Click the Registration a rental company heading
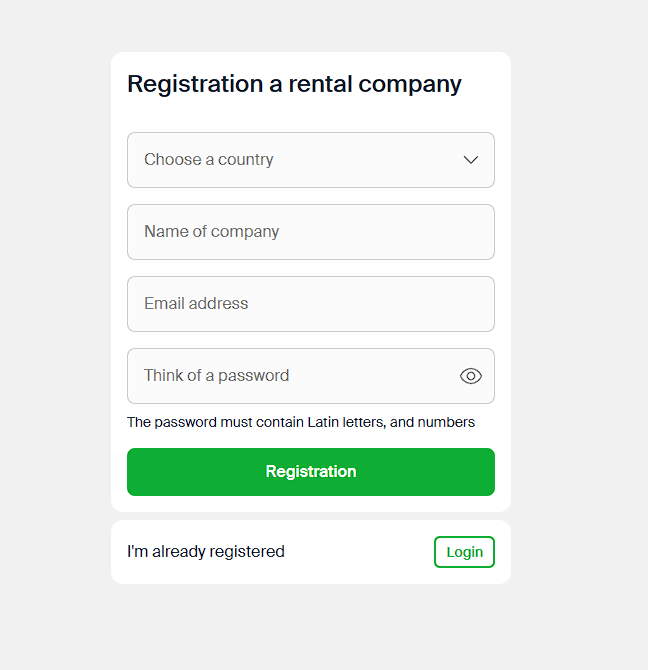 pos(294,84)
